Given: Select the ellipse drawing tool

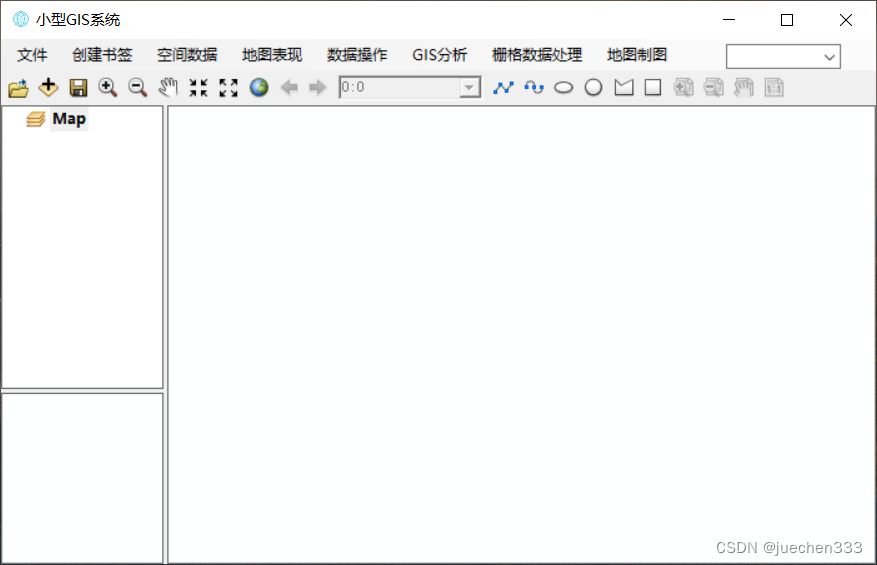Looking at the screenshot, I should pos(564,88).
